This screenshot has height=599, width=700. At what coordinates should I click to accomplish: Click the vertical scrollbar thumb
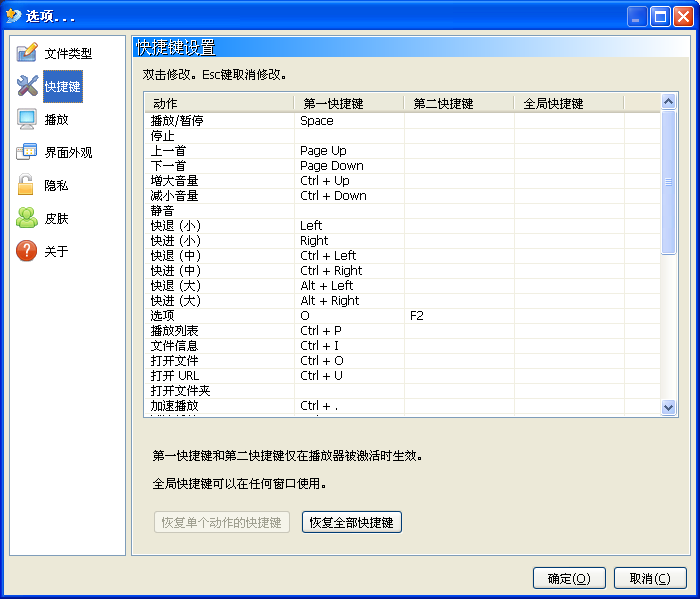click(x=669, y=182)
